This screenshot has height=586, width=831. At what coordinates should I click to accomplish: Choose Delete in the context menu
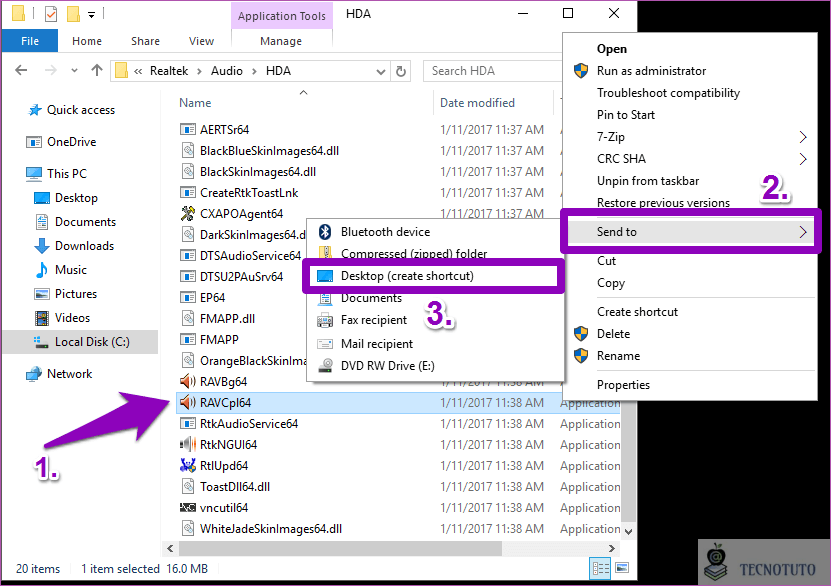coord(613,334)
